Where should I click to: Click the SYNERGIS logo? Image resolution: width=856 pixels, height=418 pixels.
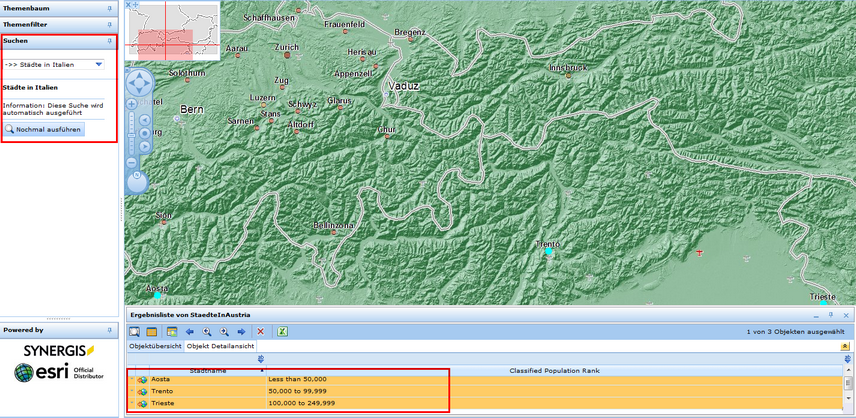tap(59, 350)
